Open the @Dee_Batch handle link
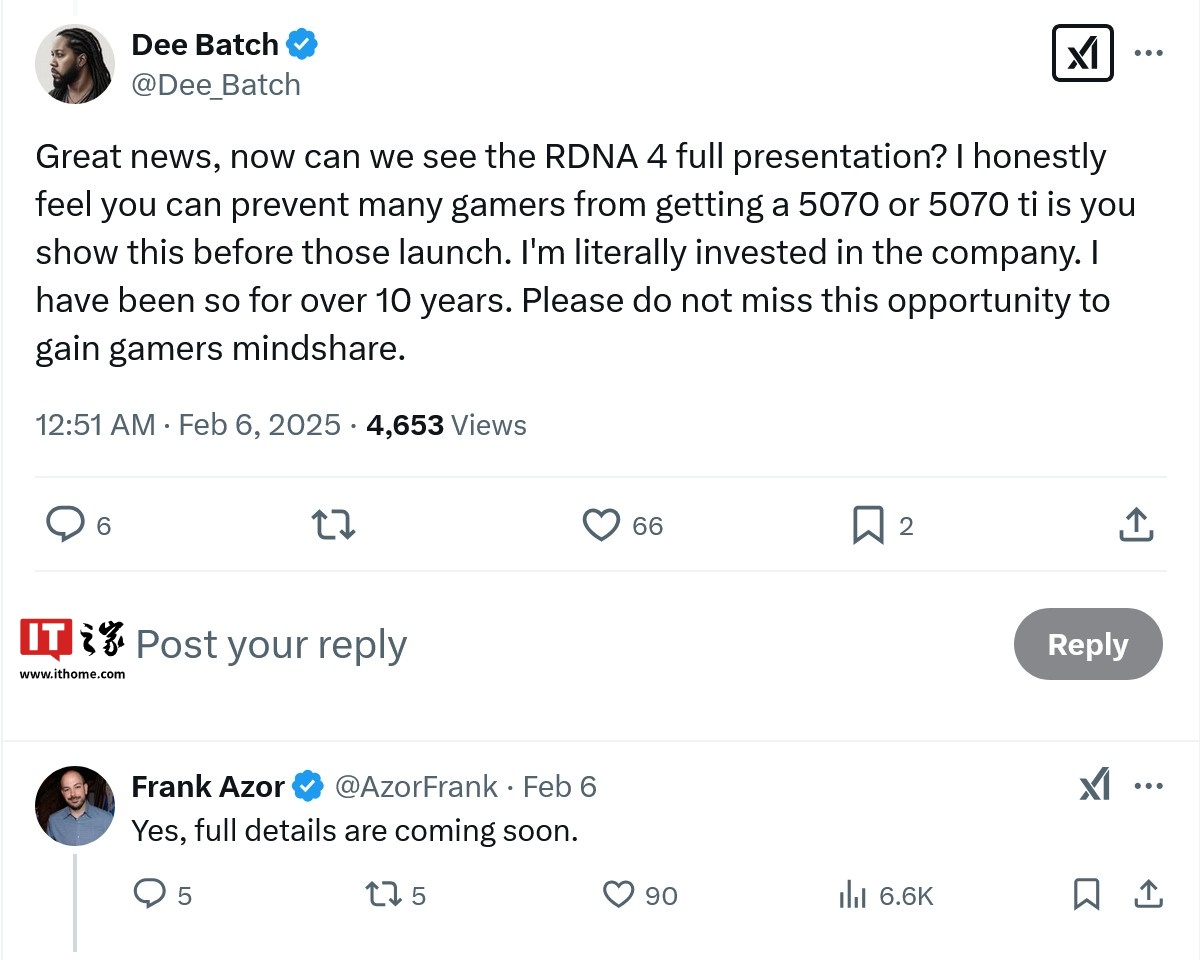The width and height of the screenshot is (1200, 960). pyautogui.click(x=216, y=85)
